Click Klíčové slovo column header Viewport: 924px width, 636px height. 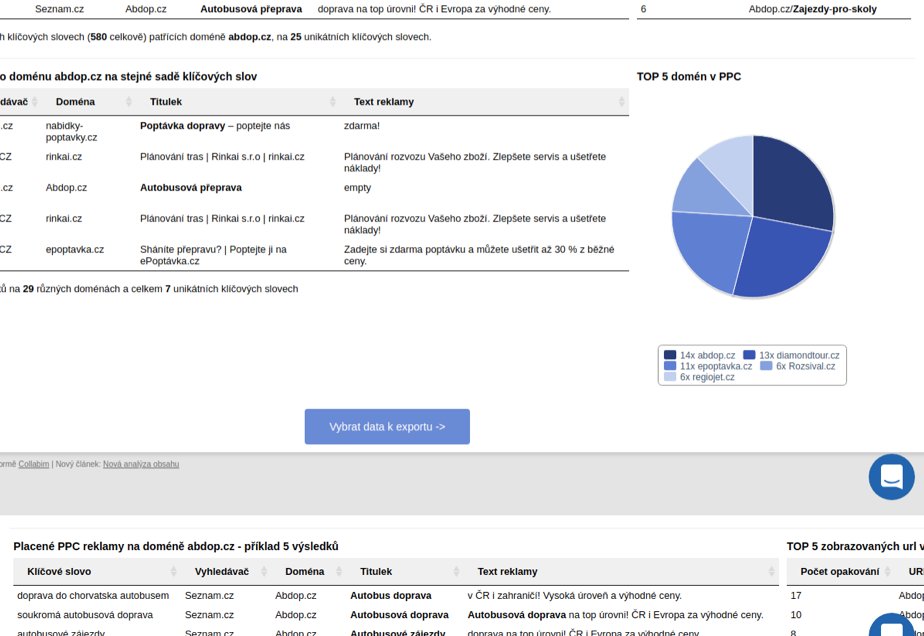pos(59,571)
